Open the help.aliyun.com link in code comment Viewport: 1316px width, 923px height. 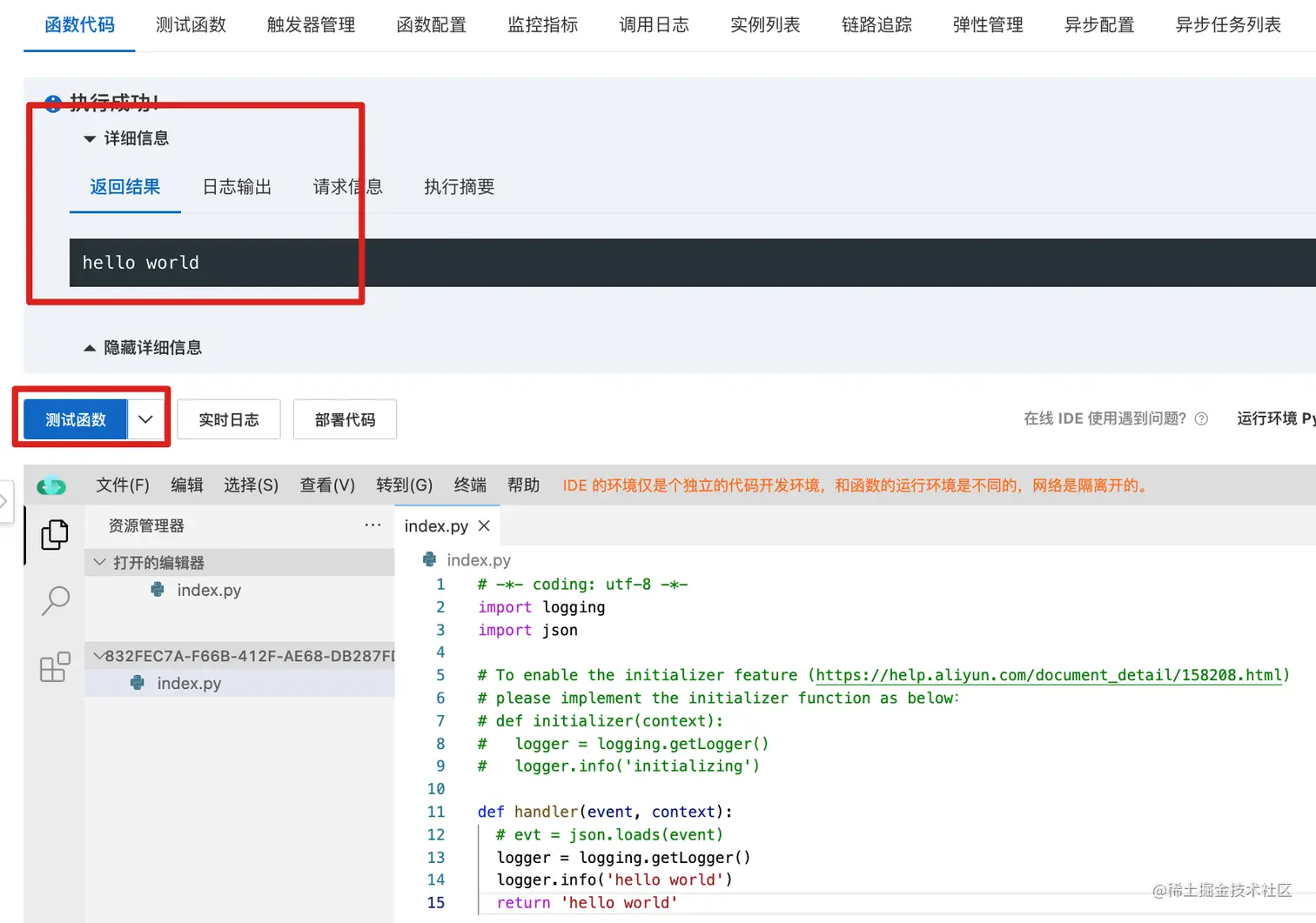coord(1050,675)
